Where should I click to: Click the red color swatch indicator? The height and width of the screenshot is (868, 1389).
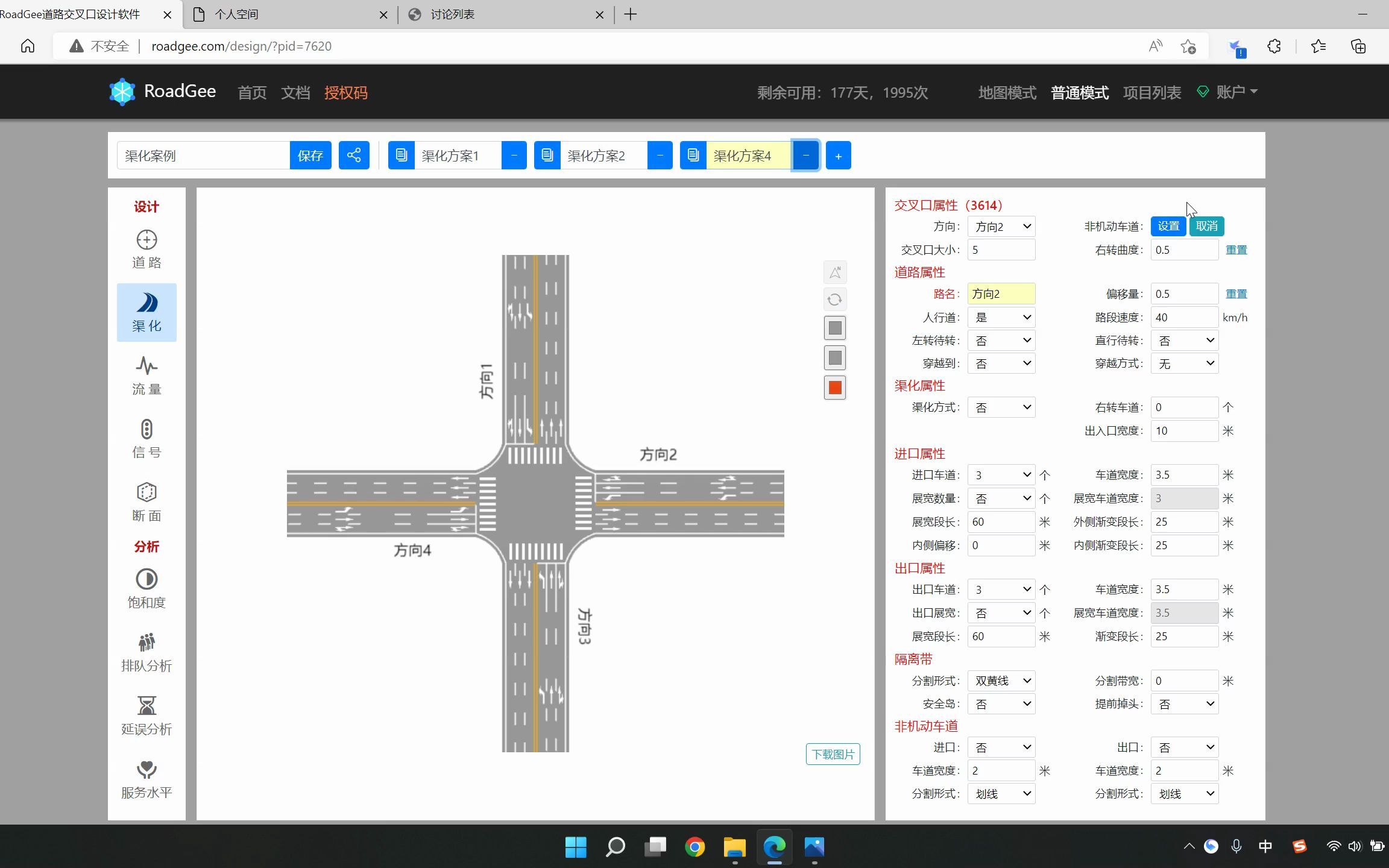835,387
